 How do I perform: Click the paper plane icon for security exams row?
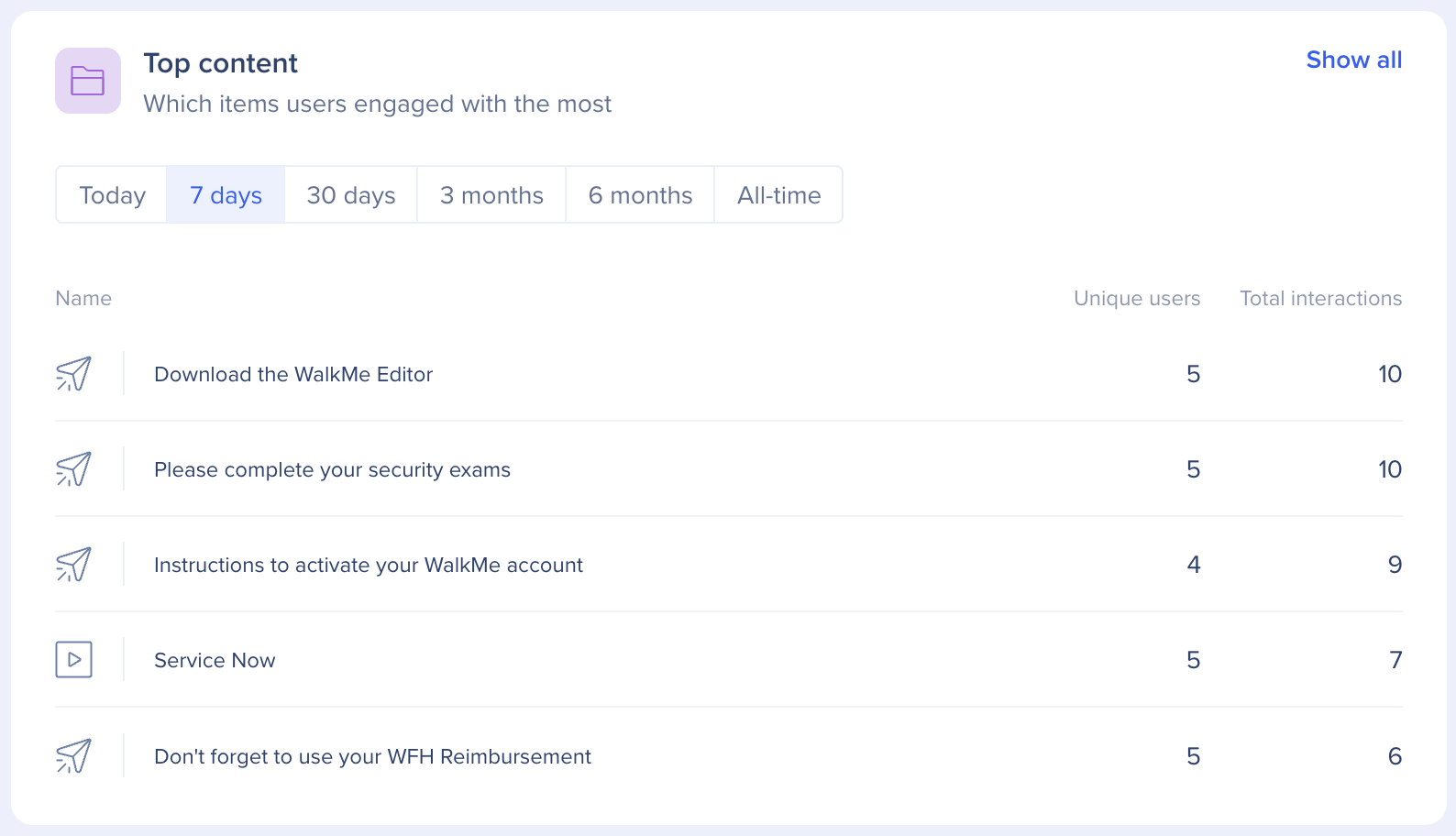(73, 469)
